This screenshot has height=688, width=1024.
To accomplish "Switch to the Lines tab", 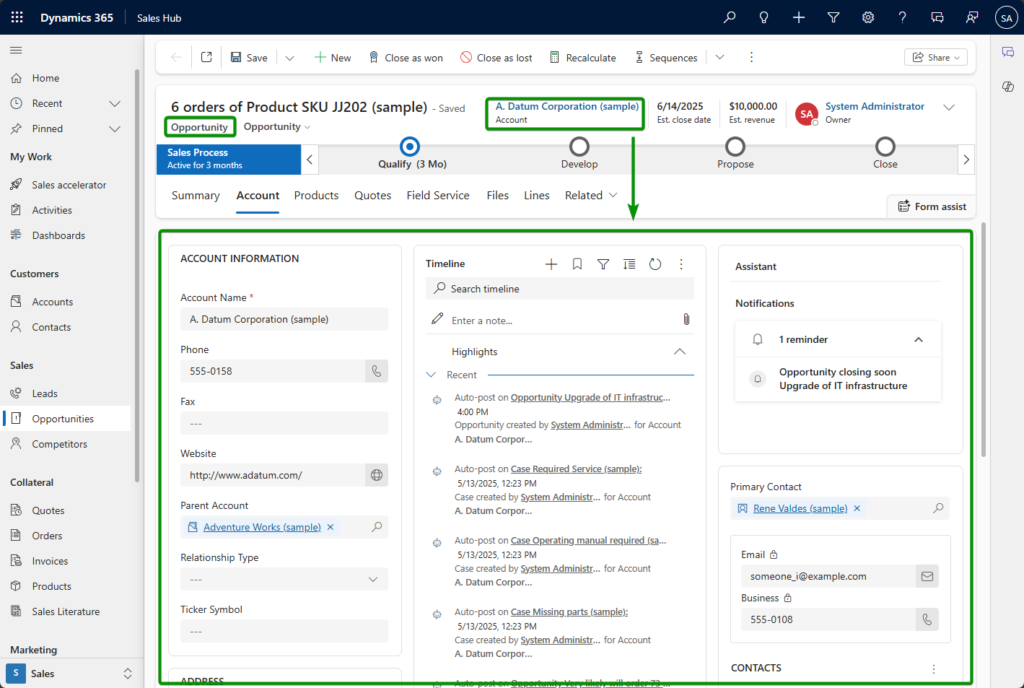I will pyautogui.click(x=536, y=195).
